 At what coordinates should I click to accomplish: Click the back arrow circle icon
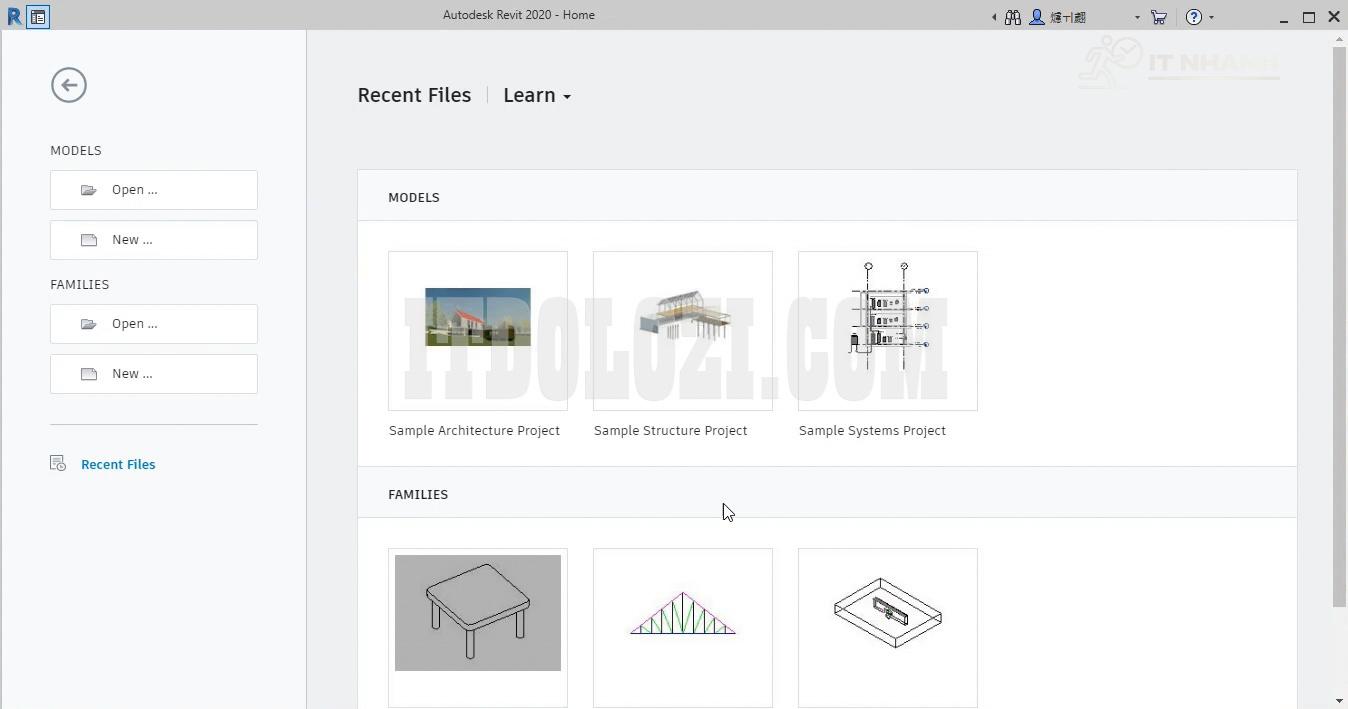point(69,85)
